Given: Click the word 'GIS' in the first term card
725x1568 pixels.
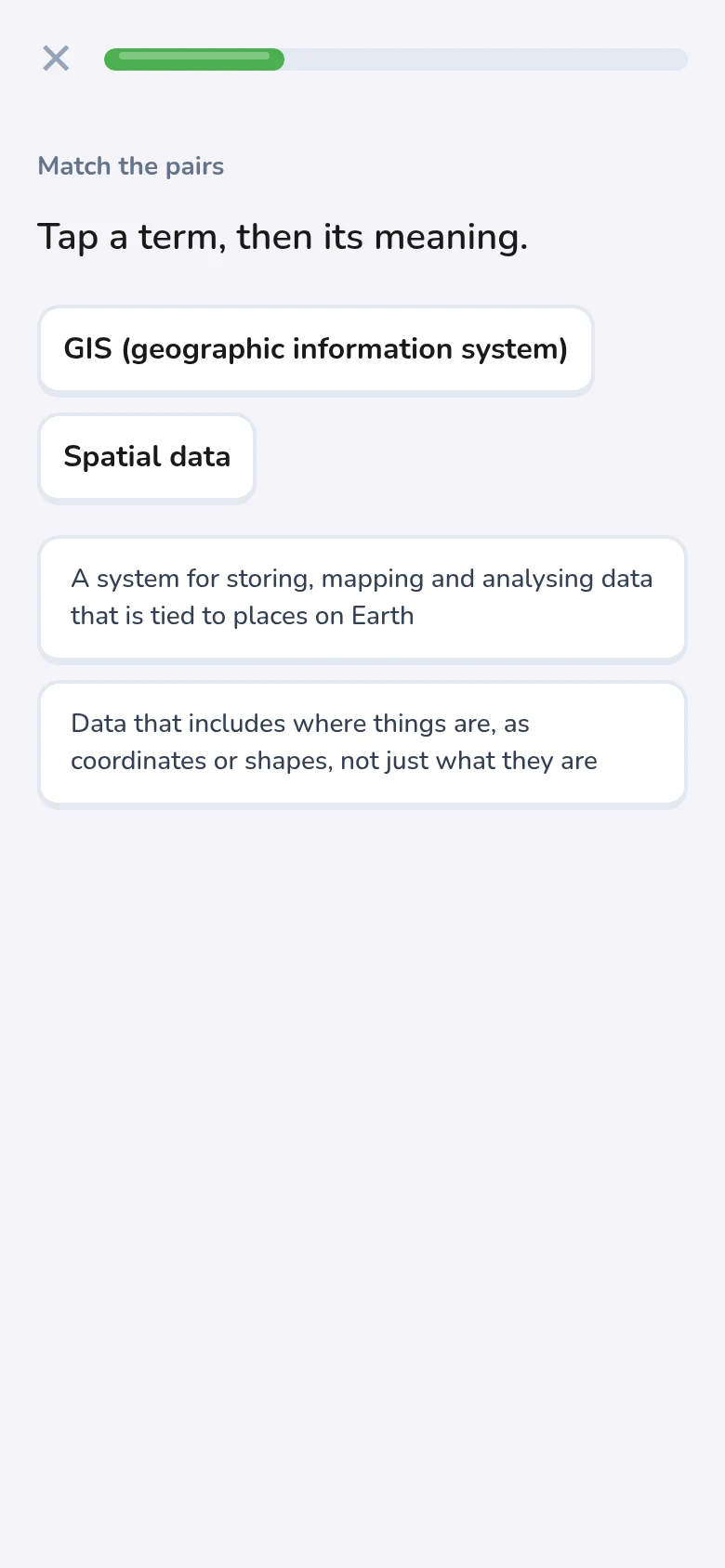Looking at the screenshot, I should [x=87, y=349].
